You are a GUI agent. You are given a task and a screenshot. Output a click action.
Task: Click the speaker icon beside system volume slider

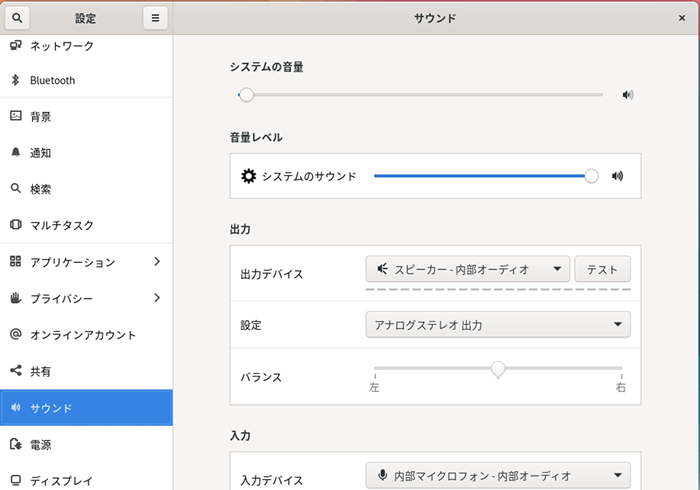627,96
